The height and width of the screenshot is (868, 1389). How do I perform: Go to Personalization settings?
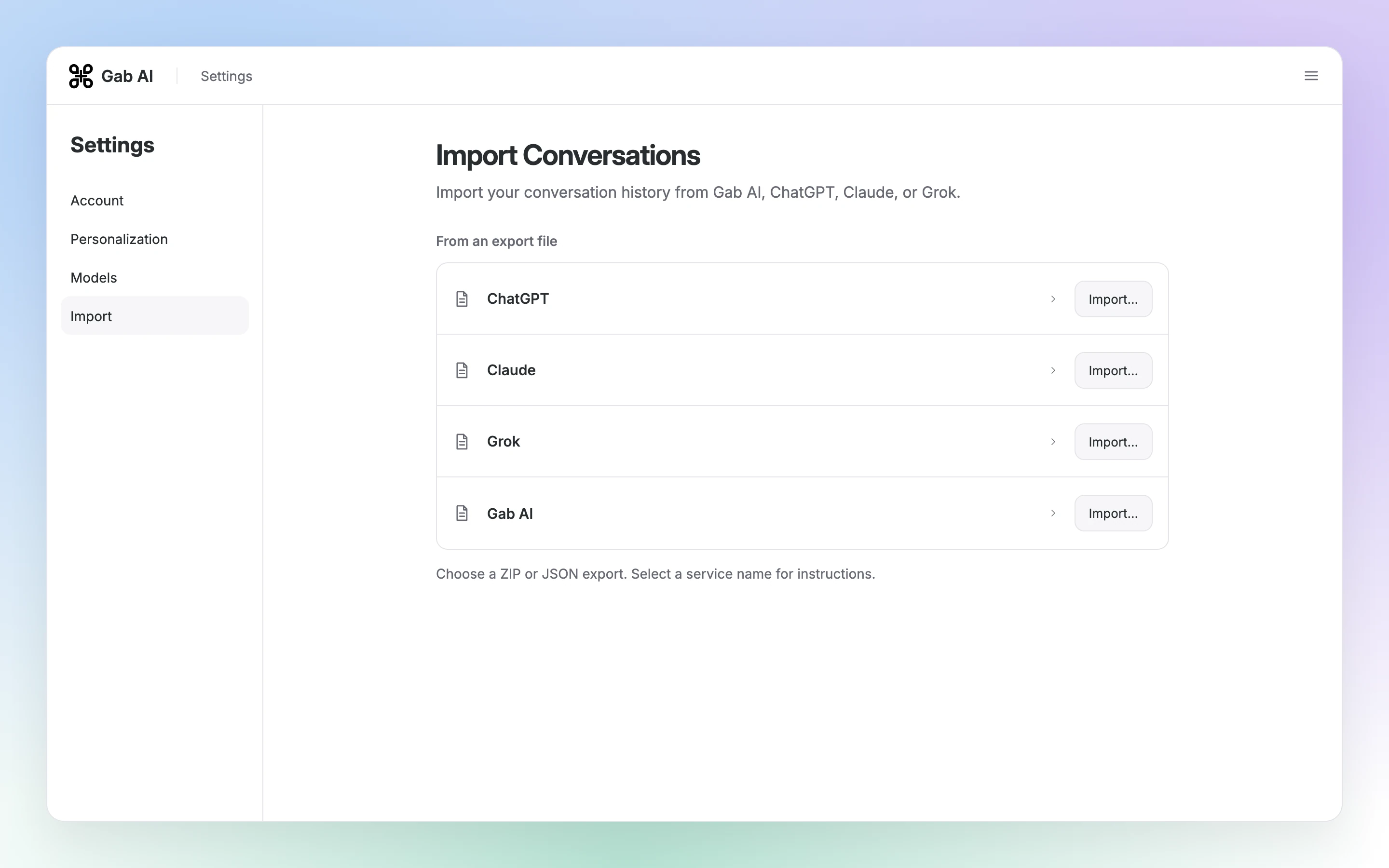(x=154, y=239)
